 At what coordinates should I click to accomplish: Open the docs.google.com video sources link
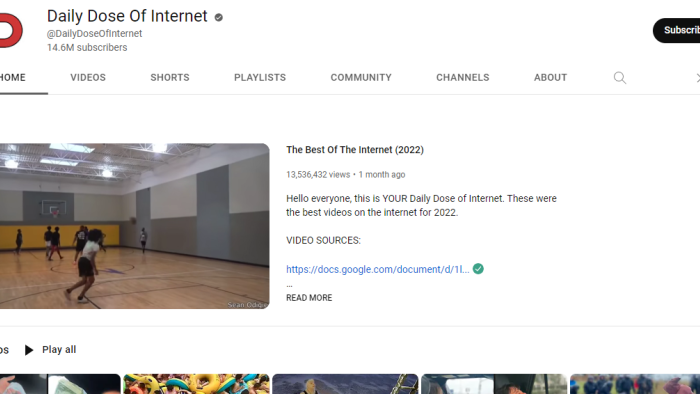pyautogui.click(x=378, y=269)
